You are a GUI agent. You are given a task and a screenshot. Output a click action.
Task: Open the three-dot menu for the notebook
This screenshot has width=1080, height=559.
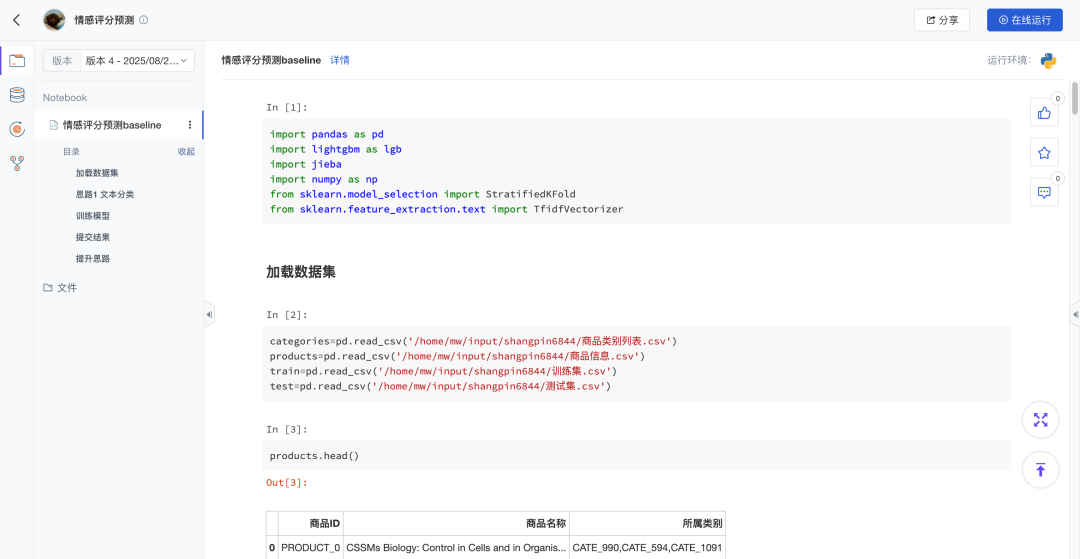point(189,125)
